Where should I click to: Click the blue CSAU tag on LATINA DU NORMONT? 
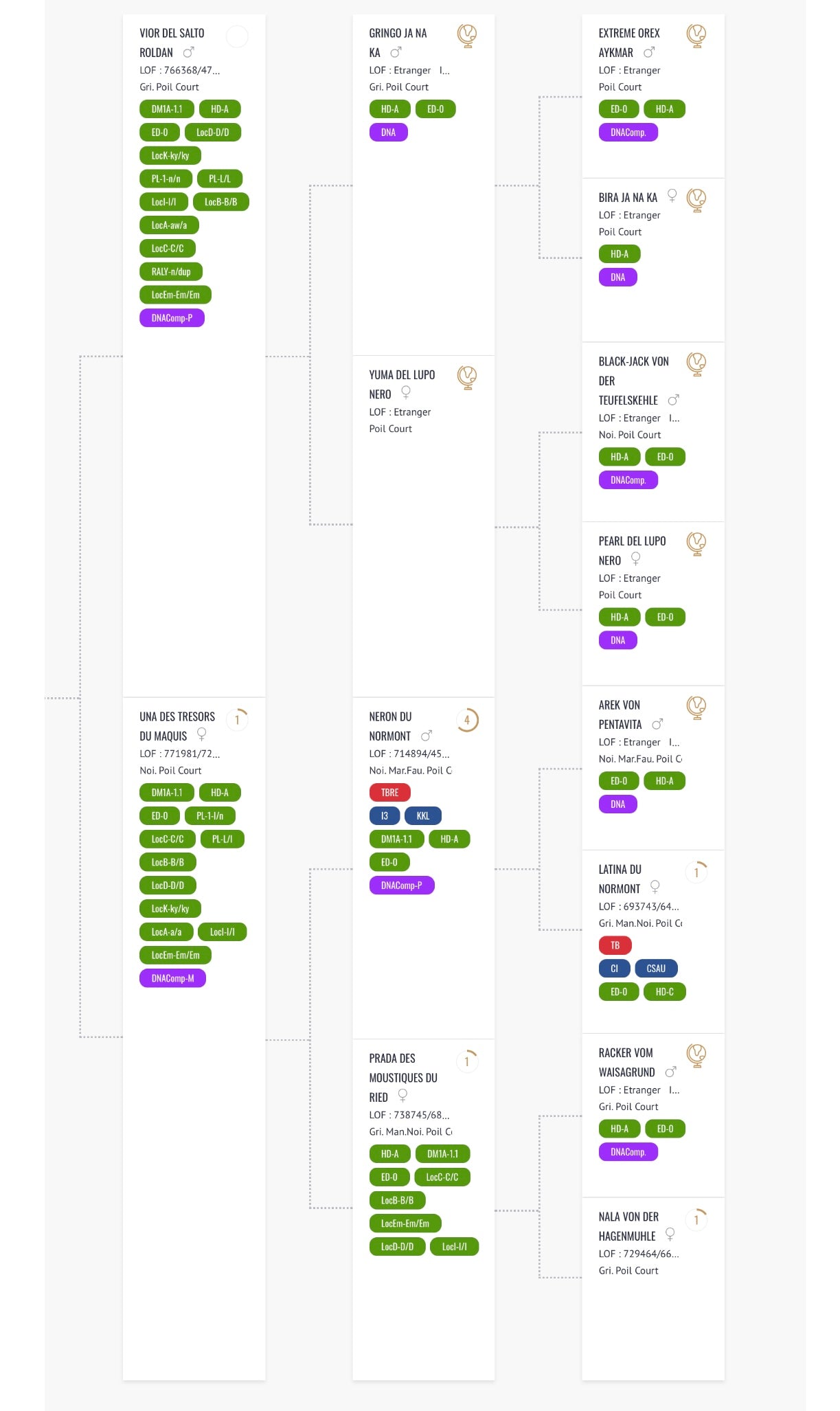click(x=656, y=969)
